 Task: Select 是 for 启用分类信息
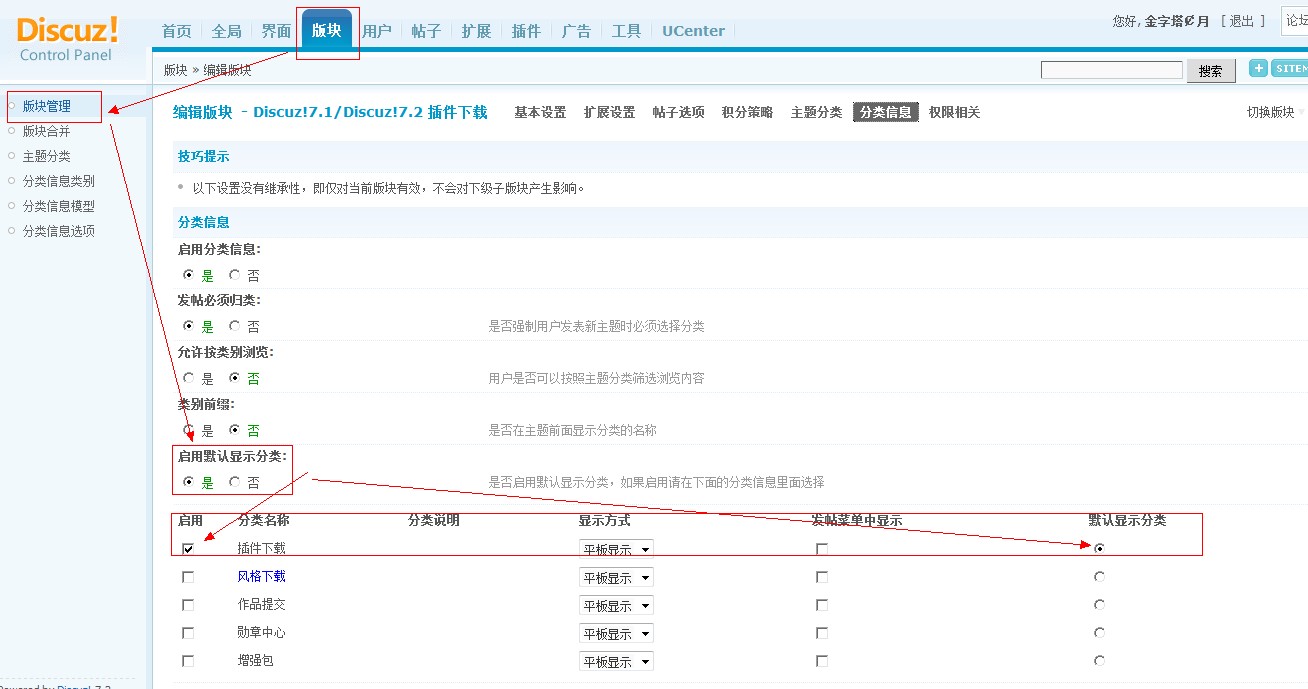[x=188, y=275]
